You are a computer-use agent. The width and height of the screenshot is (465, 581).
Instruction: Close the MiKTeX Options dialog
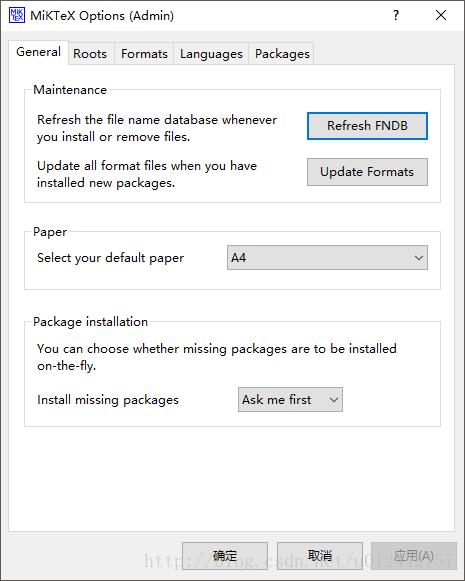tap(441, 15)
